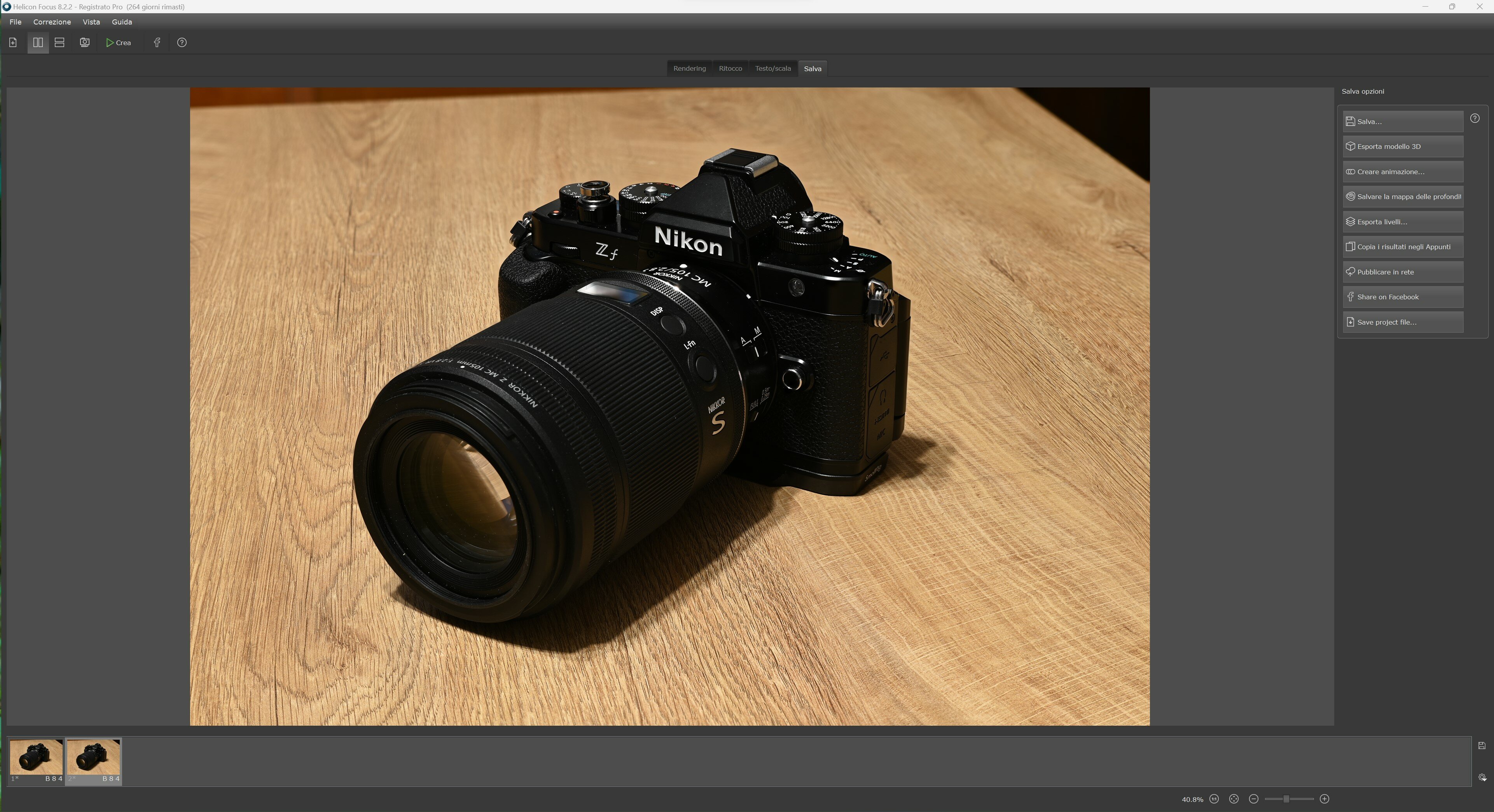Click the layers icon on Esporta livelli
The width and height of the screenshot is (1494, 812).
pyautogui.click(x=1350, y=222)
